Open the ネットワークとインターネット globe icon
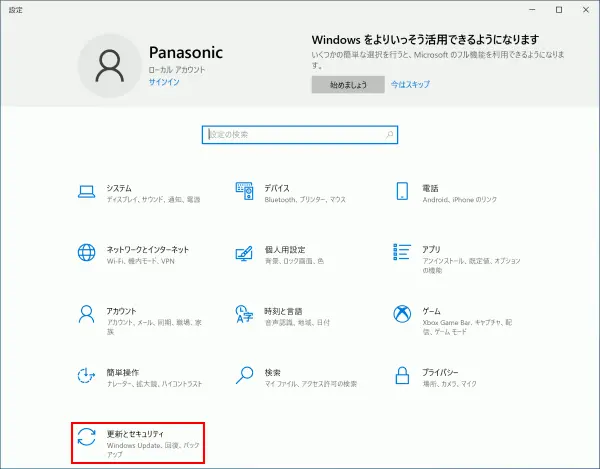600x469 pixels. 86,252
